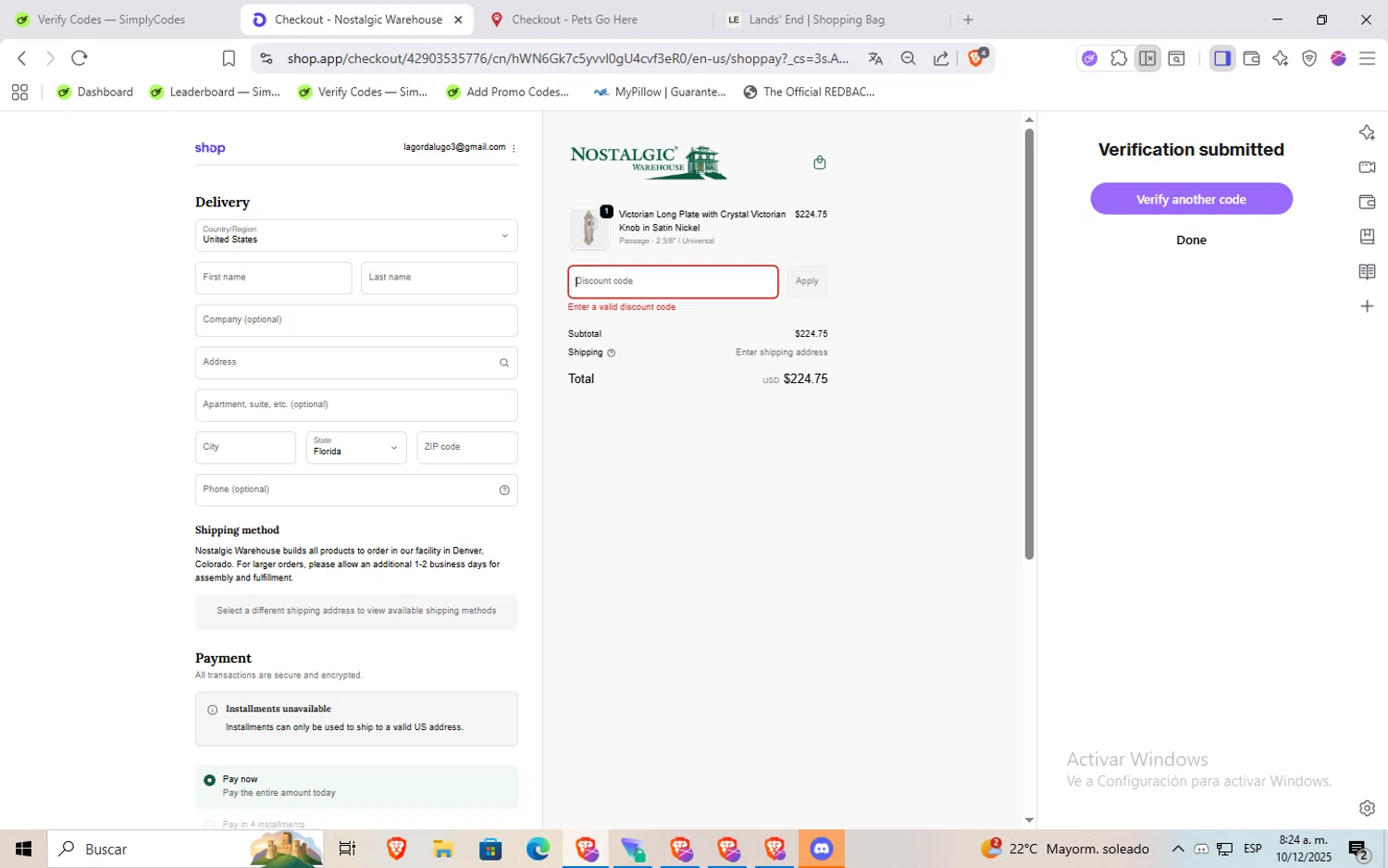
Task: Open account options next to email
Action: click(514, 148)
